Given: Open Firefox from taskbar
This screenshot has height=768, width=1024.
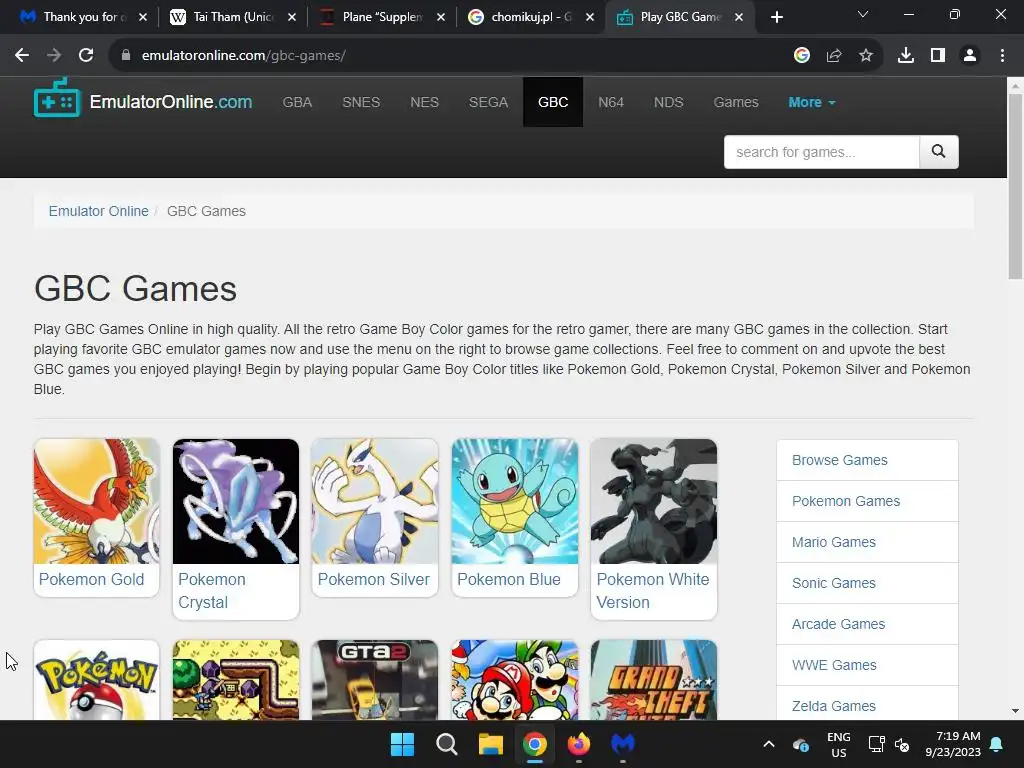Looking at the screenshot, I should click(579, 744).
